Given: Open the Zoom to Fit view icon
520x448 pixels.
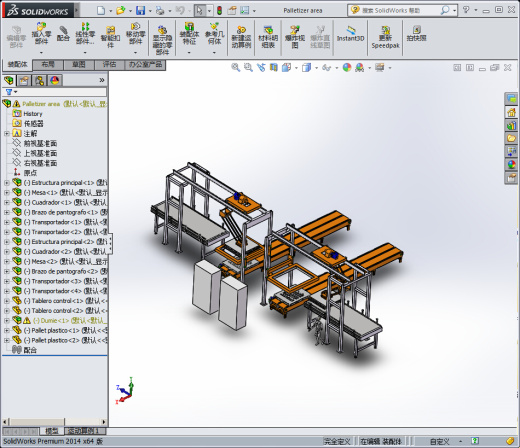Looking at the screenshot, I should coord(235,67).
